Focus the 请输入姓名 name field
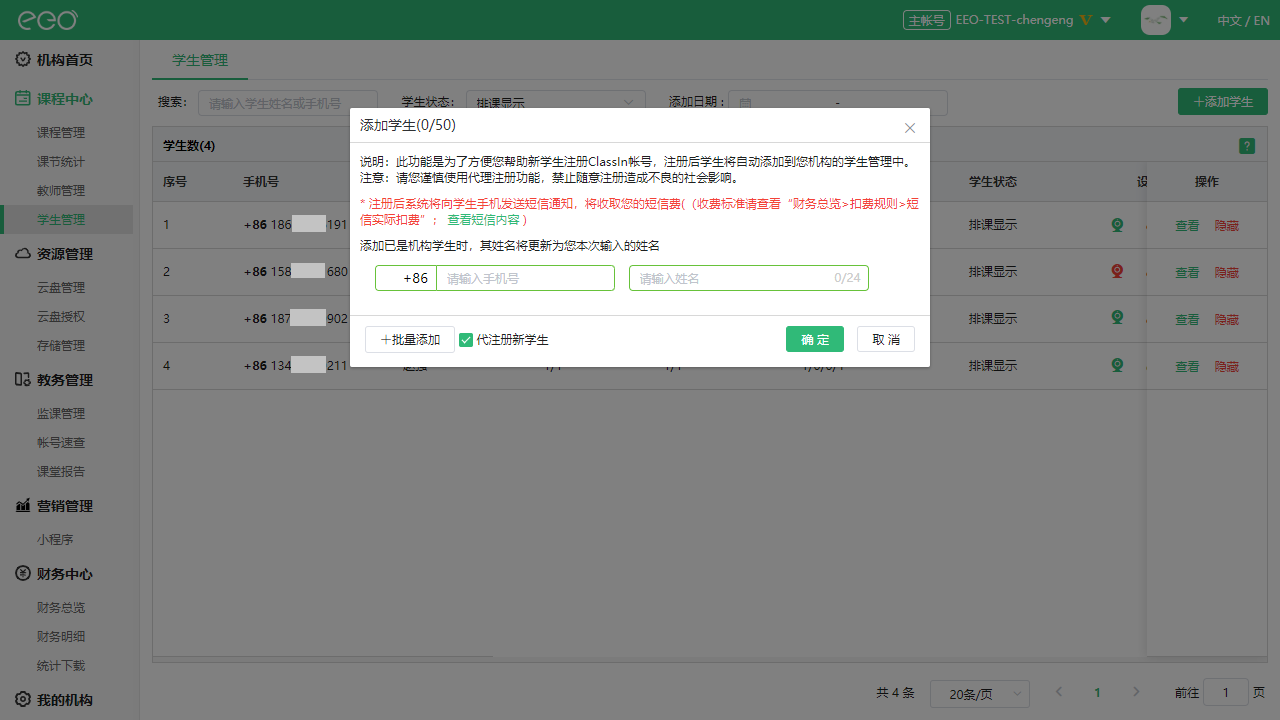 pos(749,278)
